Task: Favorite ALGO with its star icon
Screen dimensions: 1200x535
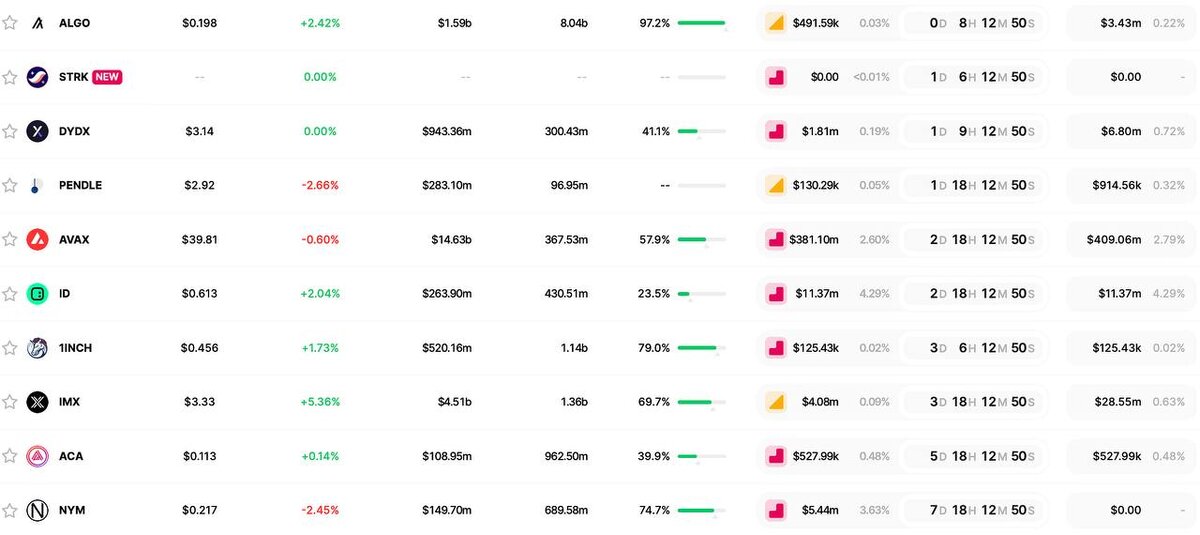Action: click(10, 23)
